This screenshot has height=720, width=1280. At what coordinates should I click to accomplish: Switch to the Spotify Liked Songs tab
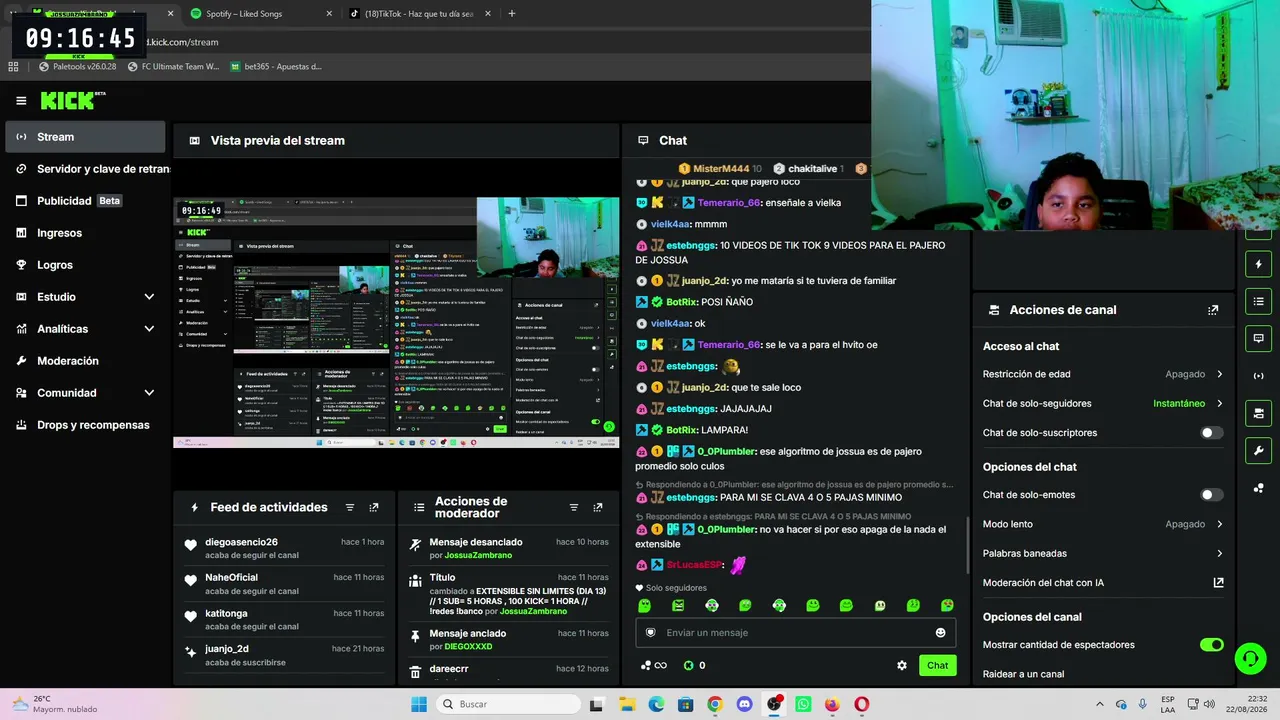[x=260, y=14]
